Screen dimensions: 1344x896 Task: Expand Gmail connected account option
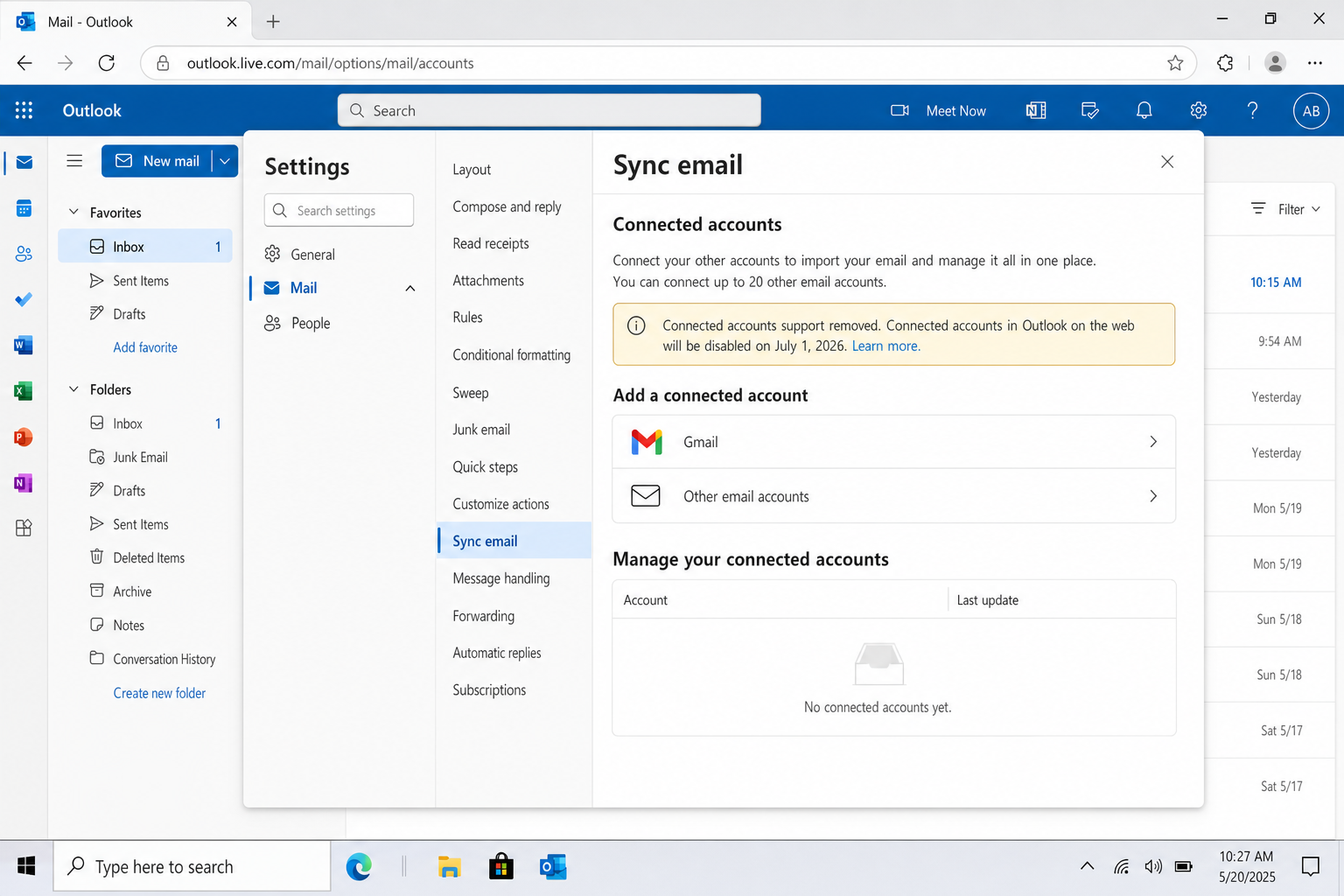(x=893, y=442)
